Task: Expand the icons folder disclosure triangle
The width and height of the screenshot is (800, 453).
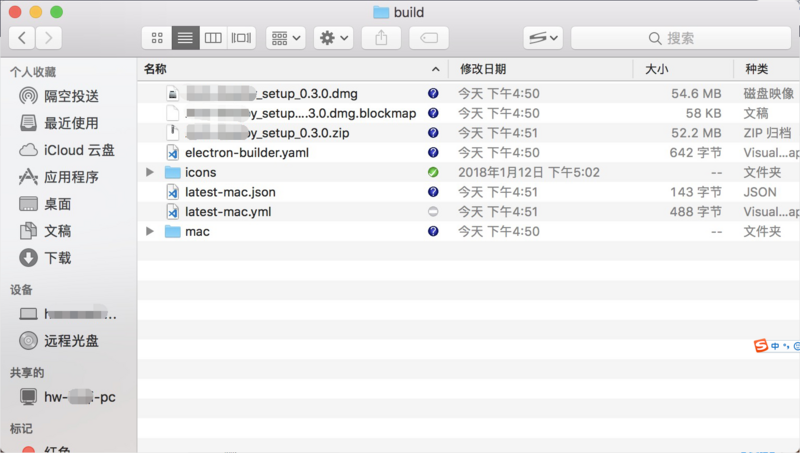Action: coord(150,172)
